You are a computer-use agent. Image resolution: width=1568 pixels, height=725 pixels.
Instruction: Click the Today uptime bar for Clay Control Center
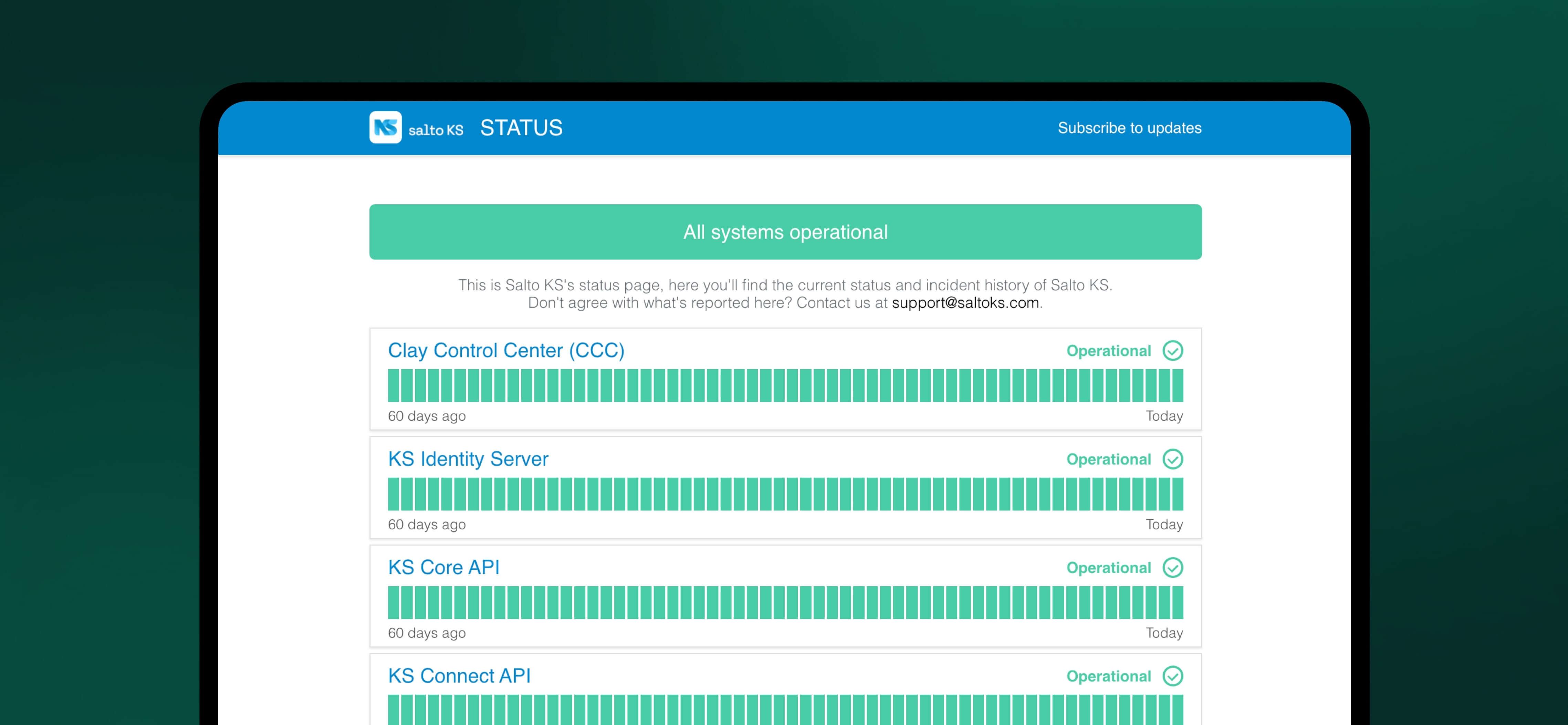1178,385
